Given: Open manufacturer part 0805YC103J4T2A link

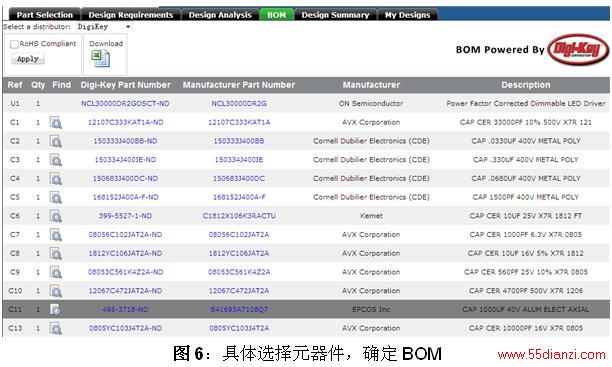Looking at the screenshot, I should point(239,328).
